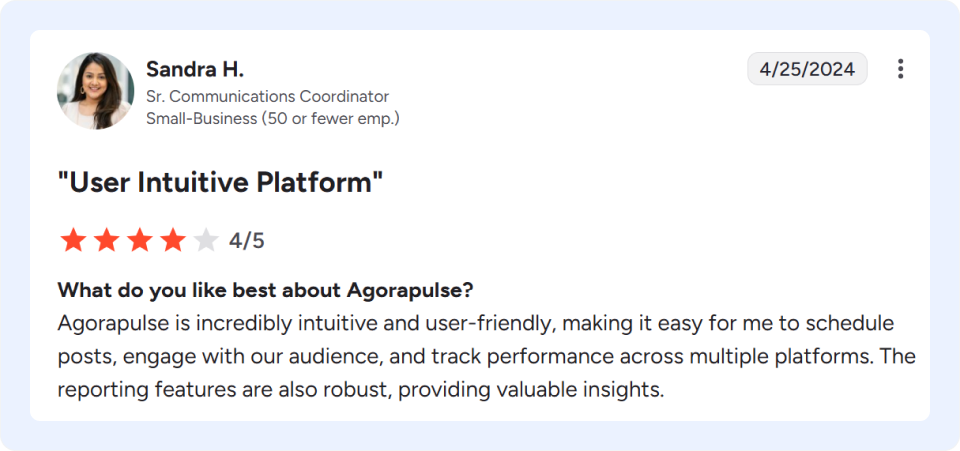This screenshot has width=960, height=451.
Task: Select the 4/25/2024 date badge
Action: pos(807,69)
